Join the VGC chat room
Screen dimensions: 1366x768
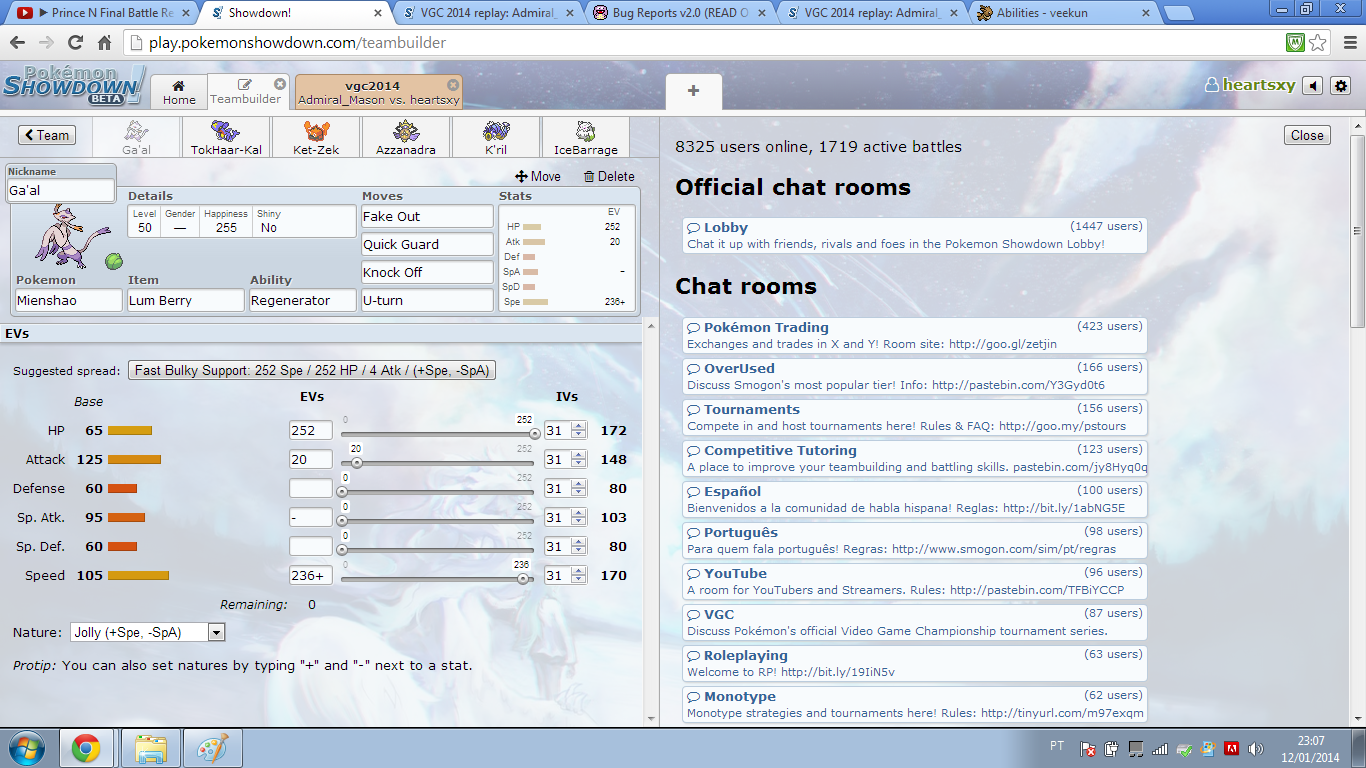(x=914, y=622)
